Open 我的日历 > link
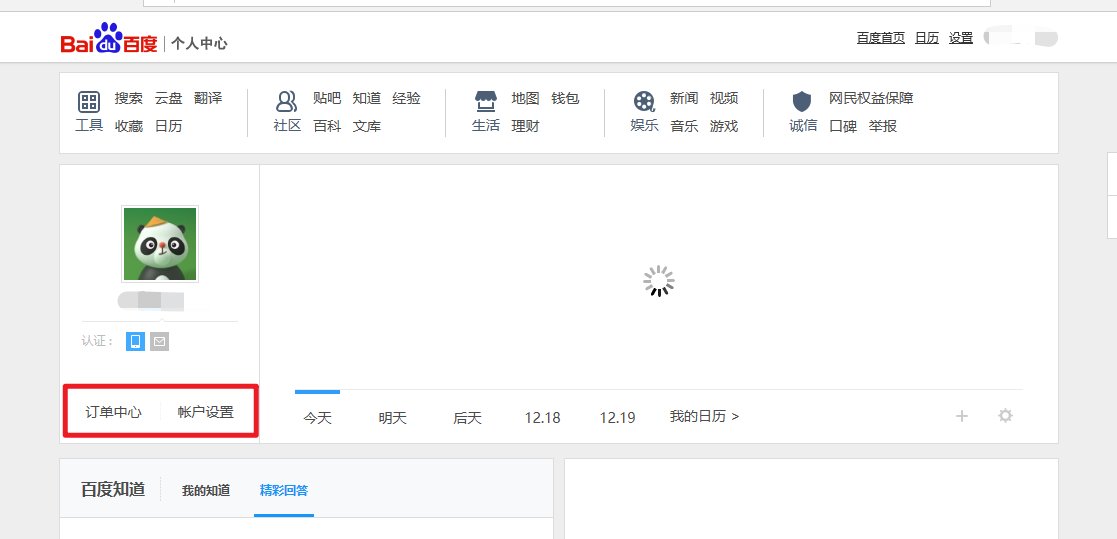The image size is (1117, 539). pyautogui.click(x=705, y=416)
